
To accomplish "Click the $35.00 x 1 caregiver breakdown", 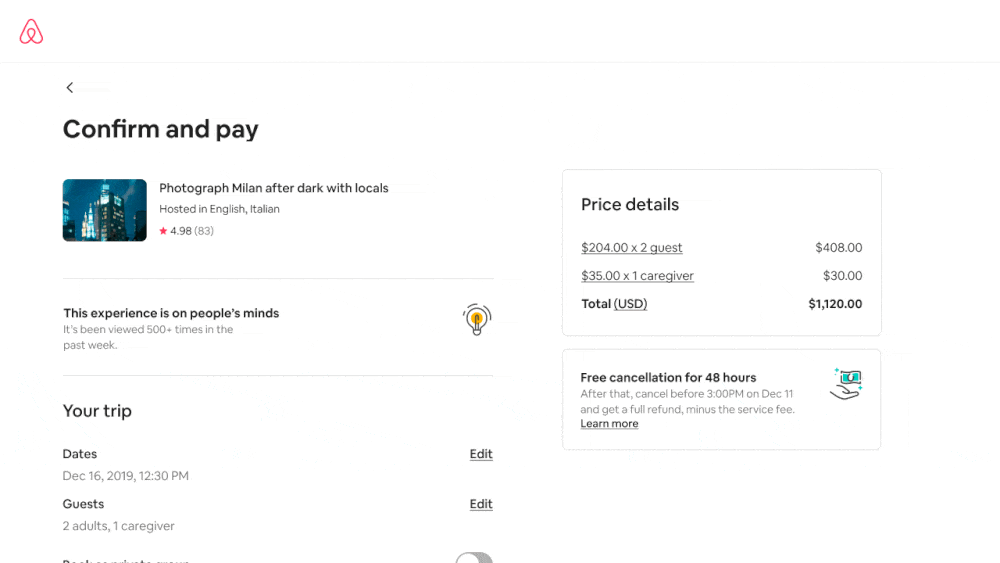I will pyautogui.click(x=637, y=275).
